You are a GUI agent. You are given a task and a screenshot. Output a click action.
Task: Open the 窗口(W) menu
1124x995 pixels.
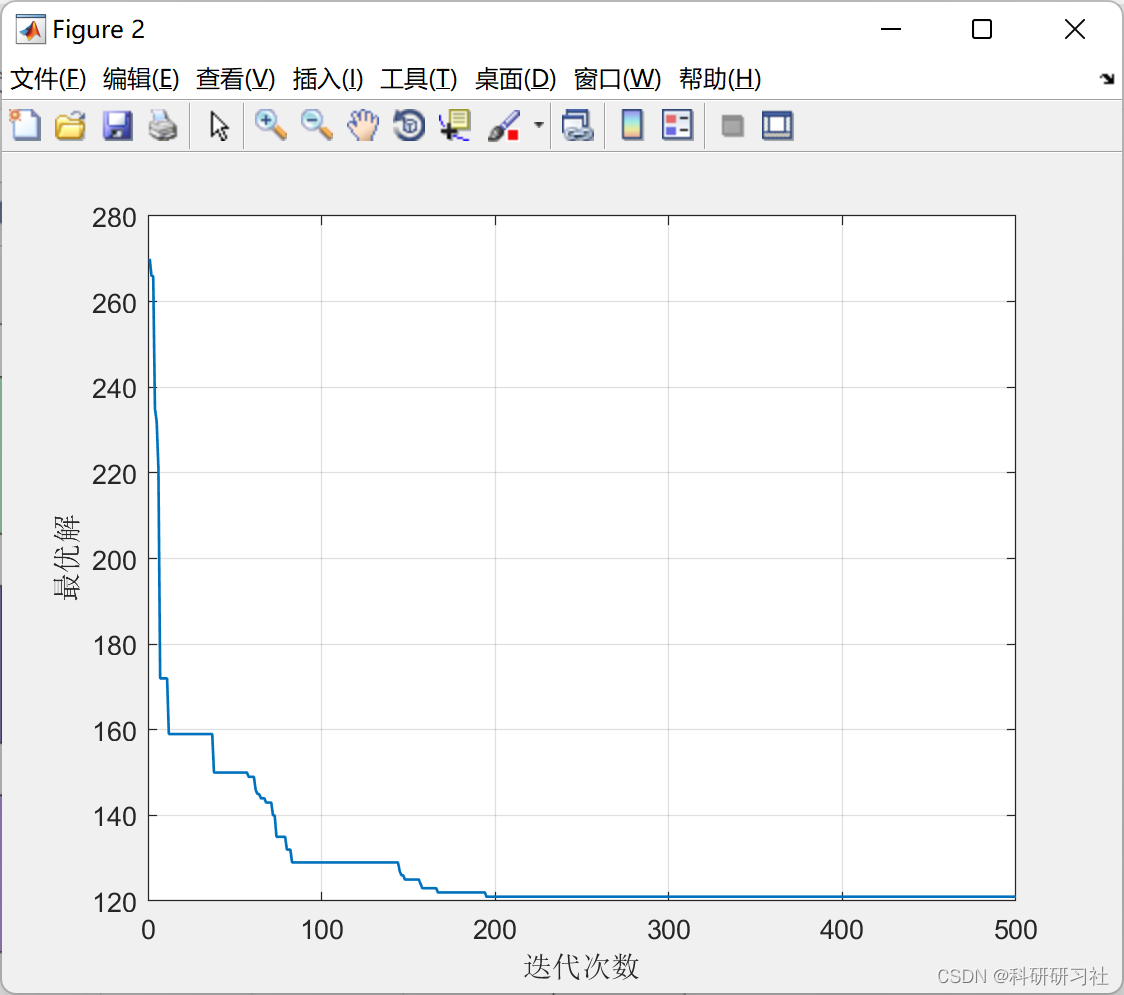pos(617,78)
